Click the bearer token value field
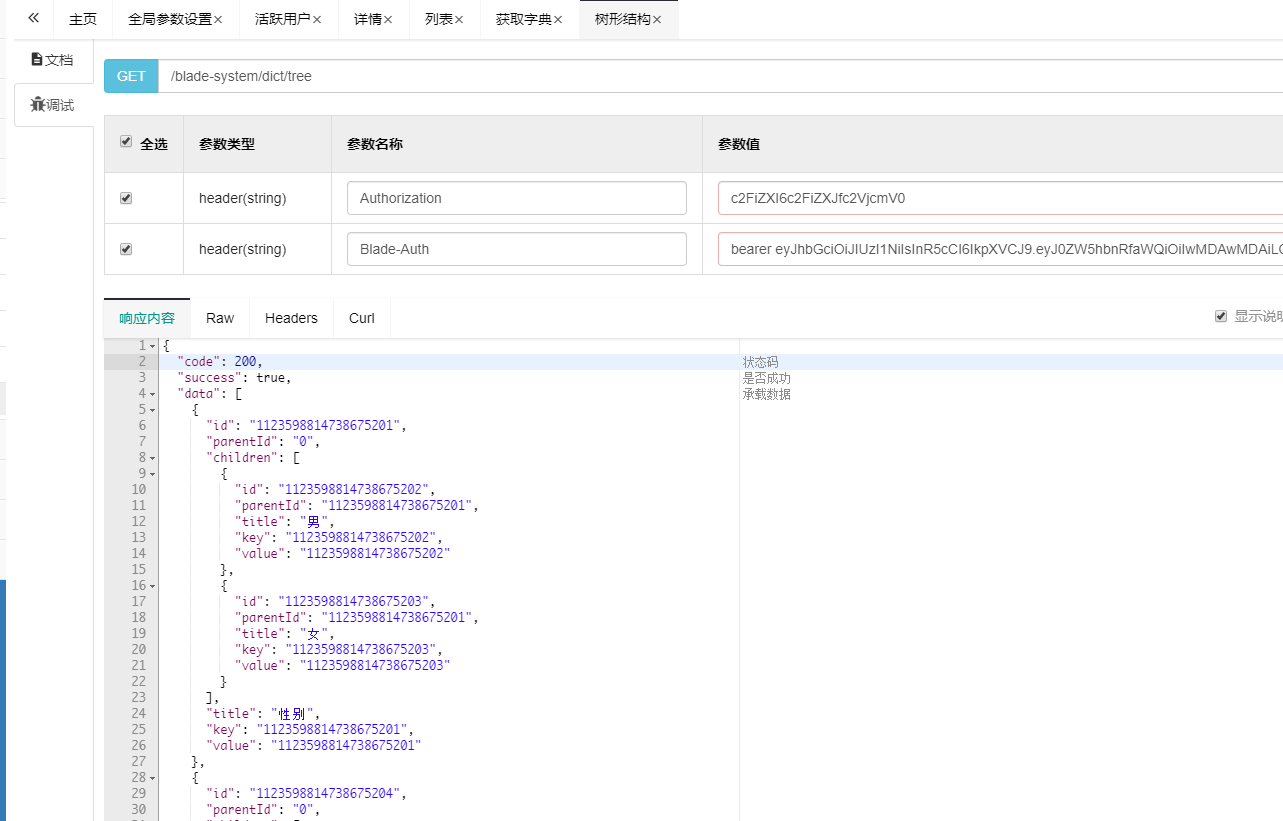 click(1000, 249)
